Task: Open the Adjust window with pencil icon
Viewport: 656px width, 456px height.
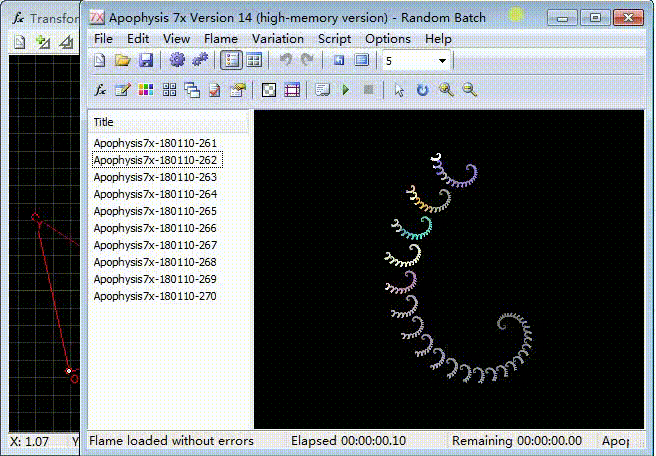Action: coord(123,90)
